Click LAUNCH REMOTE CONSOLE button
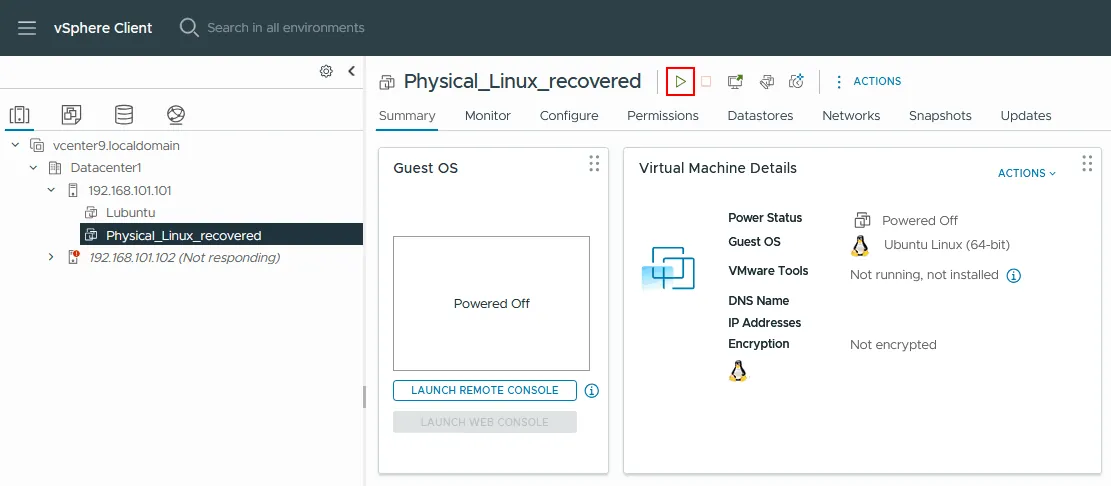This screenshot has height=486, width=1111. click(x=485, y=390)
